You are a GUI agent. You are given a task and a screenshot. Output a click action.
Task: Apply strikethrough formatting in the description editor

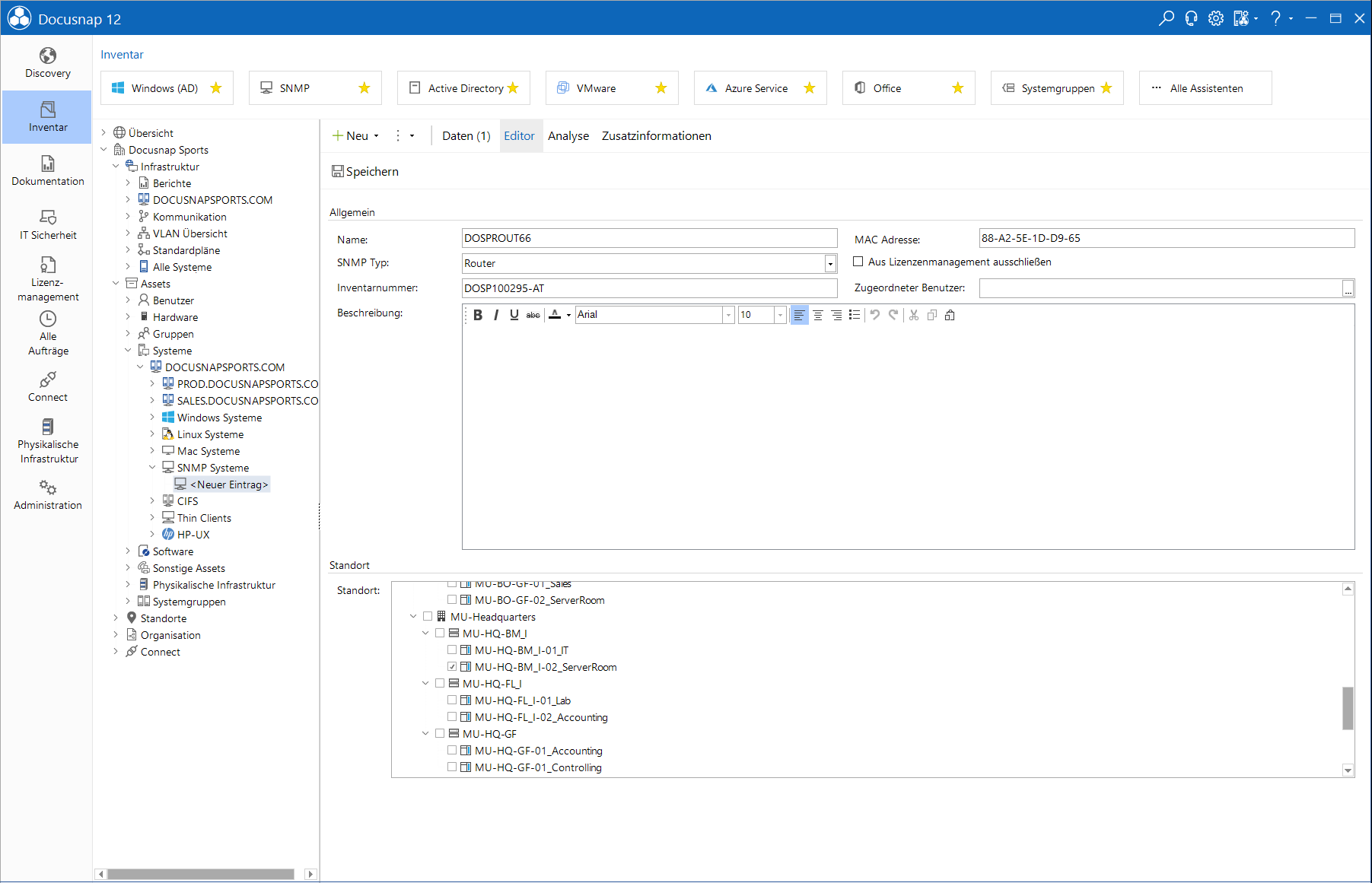tap(533, 315)
